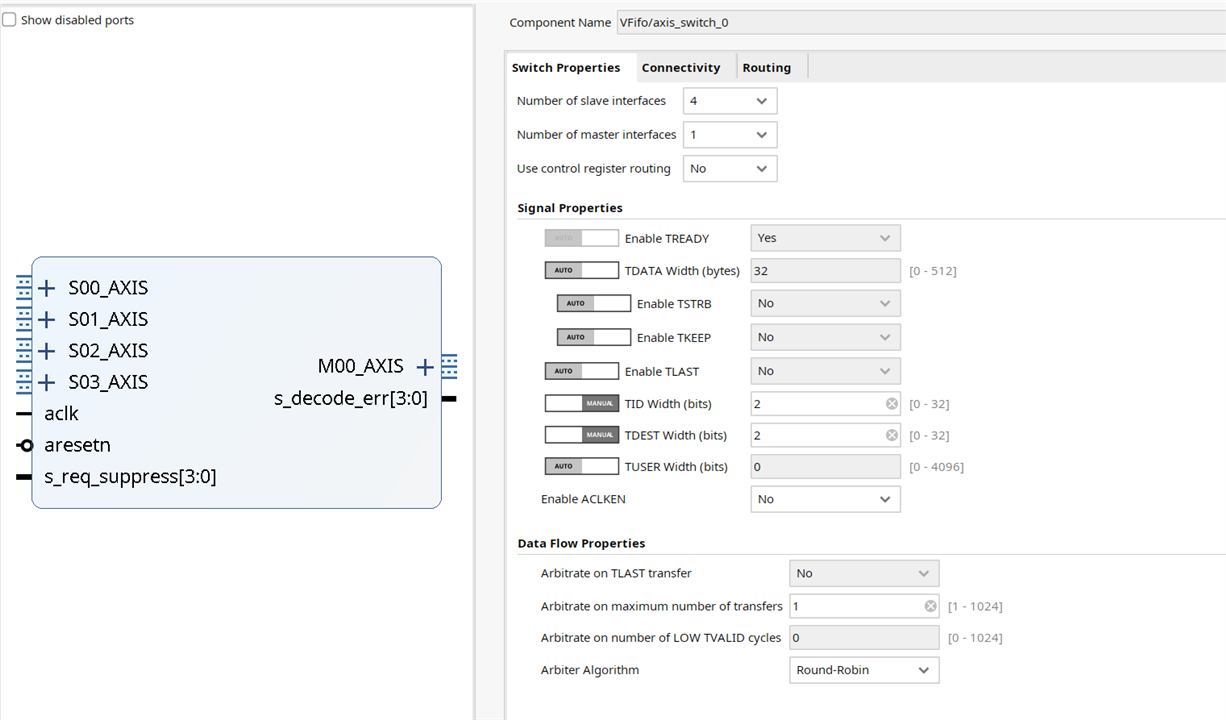Enable Show disabled ports checkbox
1226x720 pixels.
point(9,20)
